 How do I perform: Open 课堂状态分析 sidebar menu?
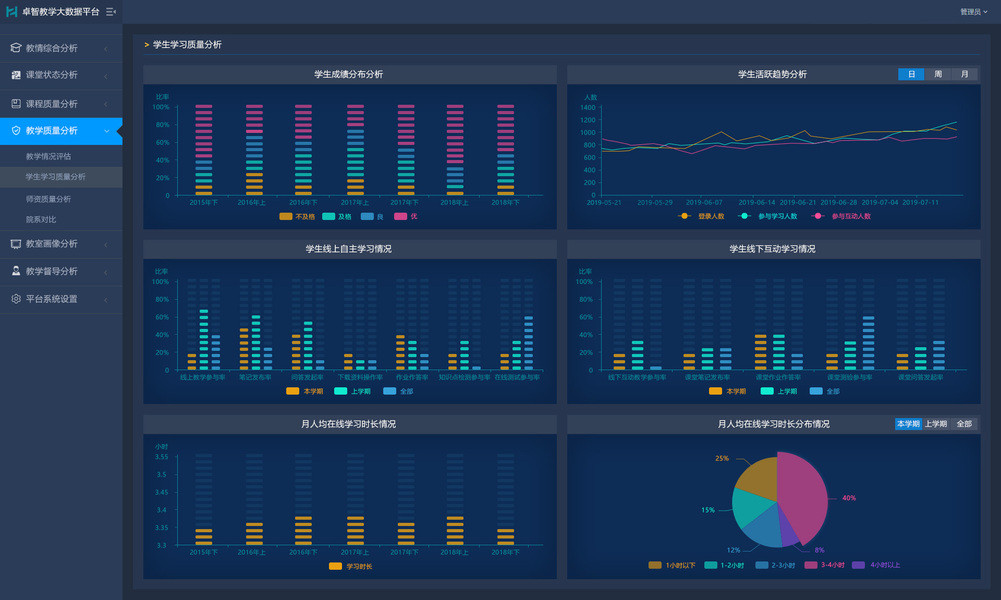pyautogui.click(x=61, y=75)
